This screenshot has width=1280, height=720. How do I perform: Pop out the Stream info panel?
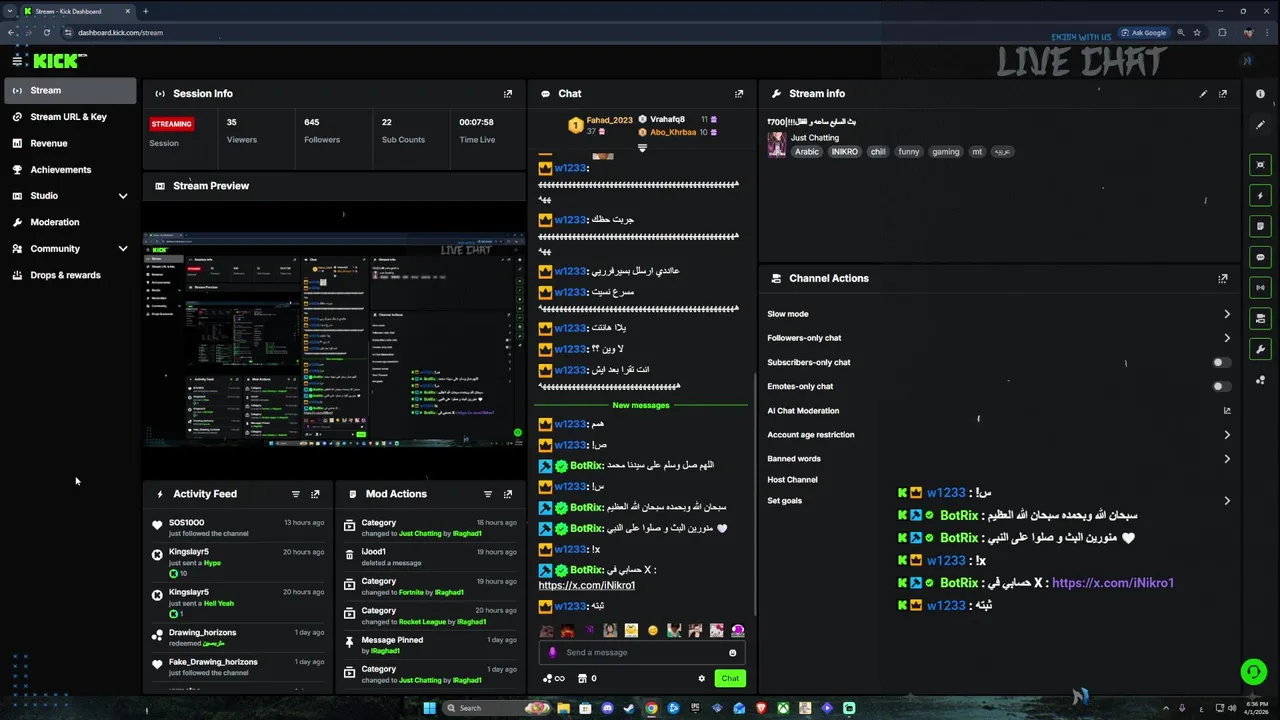[1223, 94]
